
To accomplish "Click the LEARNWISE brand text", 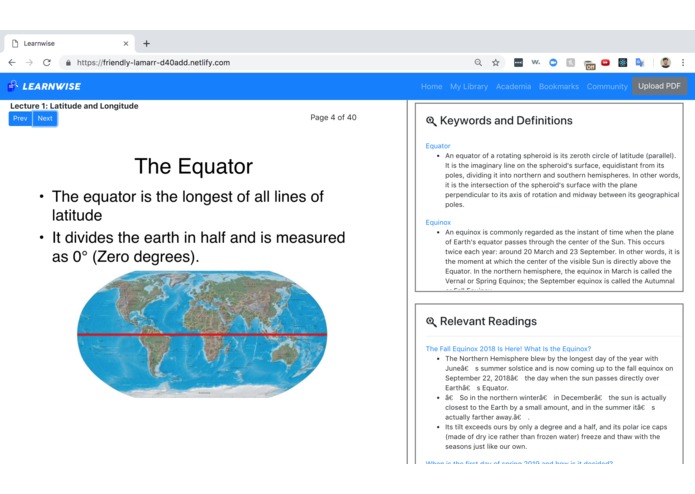I will [51, 86].
